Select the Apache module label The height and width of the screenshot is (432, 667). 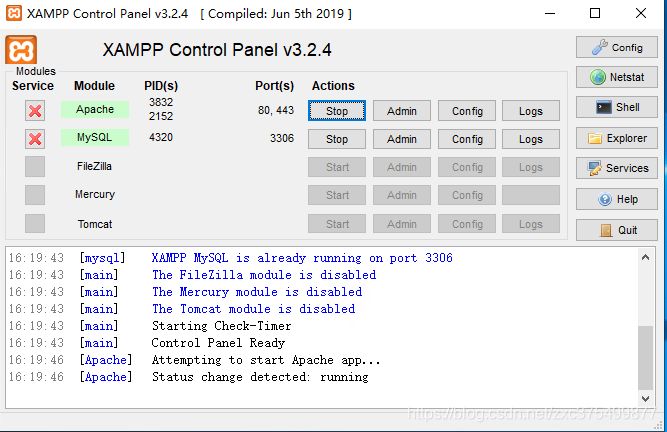pyautogui.click(x=95, y=109)
